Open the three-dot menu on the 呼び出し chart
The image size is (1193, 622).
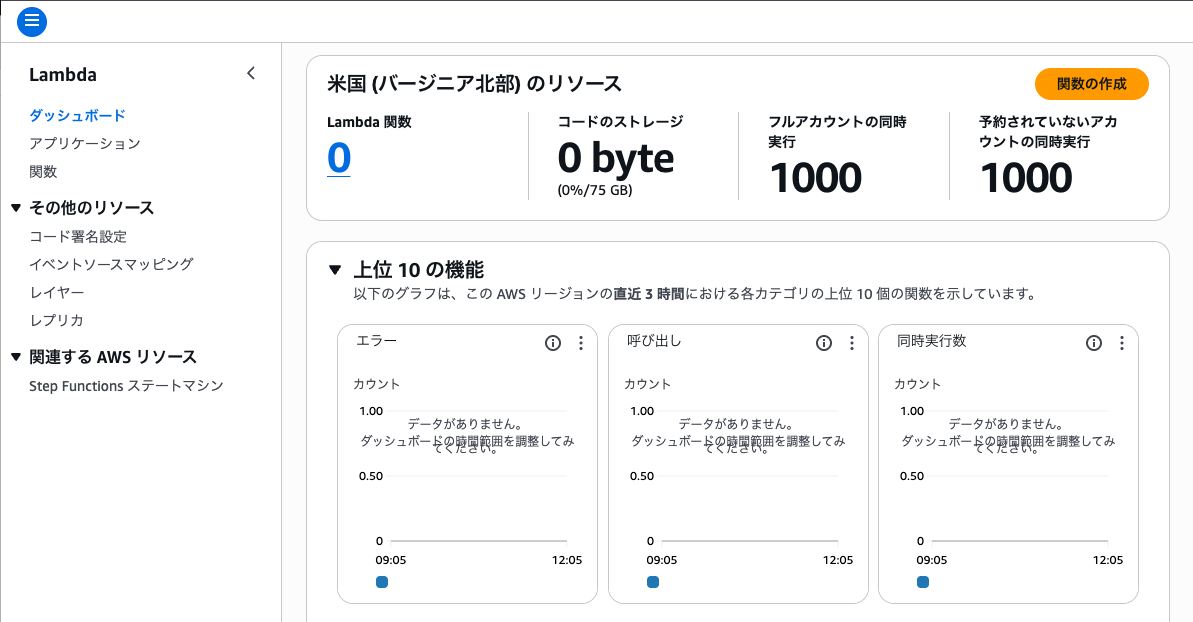click(x=851, y=342)
